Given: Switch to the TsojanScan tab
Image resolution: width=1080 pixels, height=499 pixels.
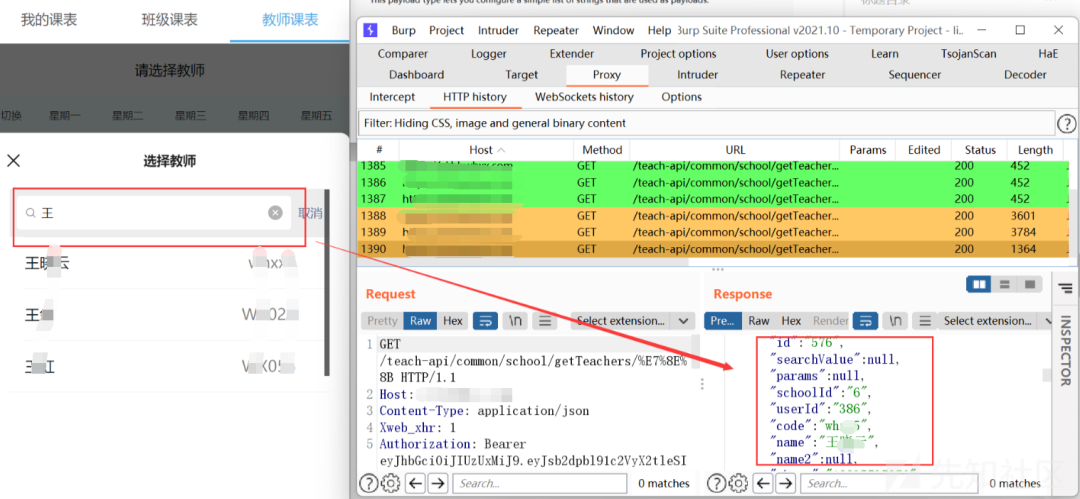Looking at the screenshot, I should (968, 54).
